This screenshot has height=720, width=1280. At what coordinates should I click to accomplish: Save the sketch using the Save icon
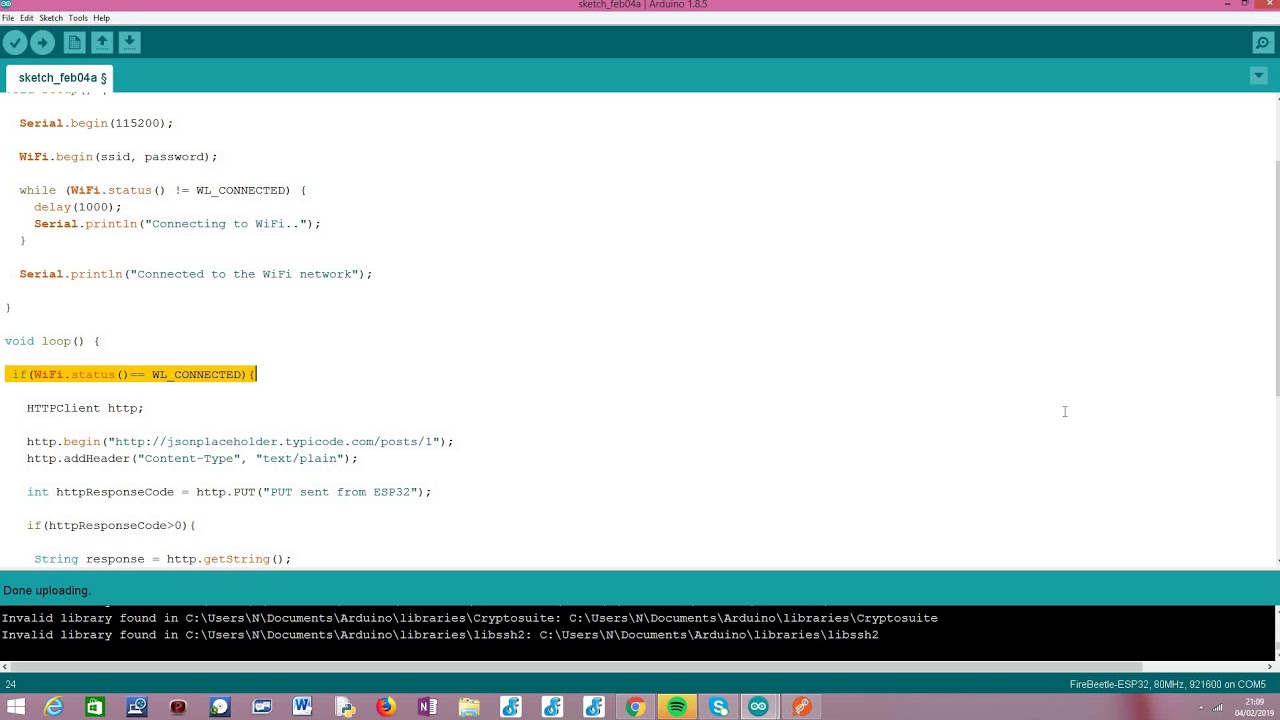coord(129,42)
